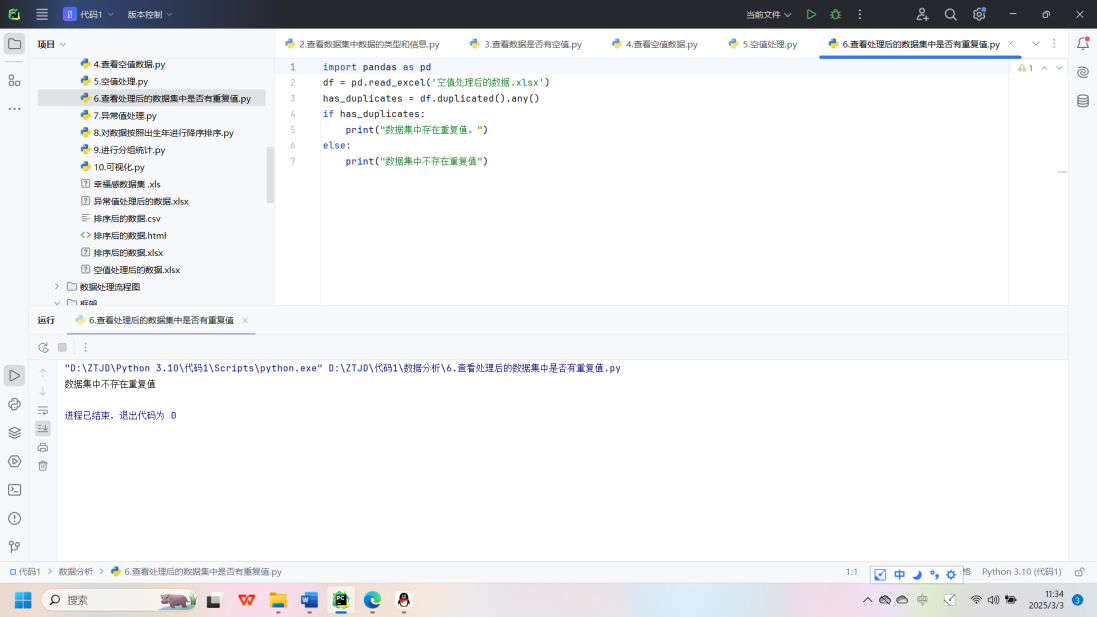Open the 项目 view dropdown

[52, 44]
